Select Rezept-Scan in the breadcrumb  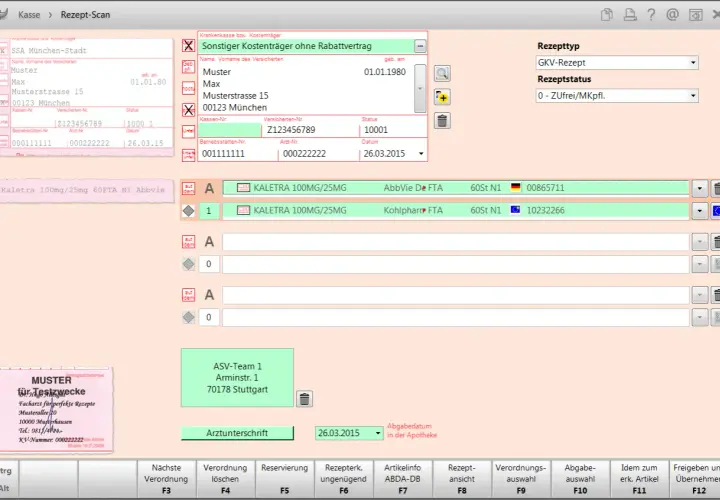tap(85, 15)
